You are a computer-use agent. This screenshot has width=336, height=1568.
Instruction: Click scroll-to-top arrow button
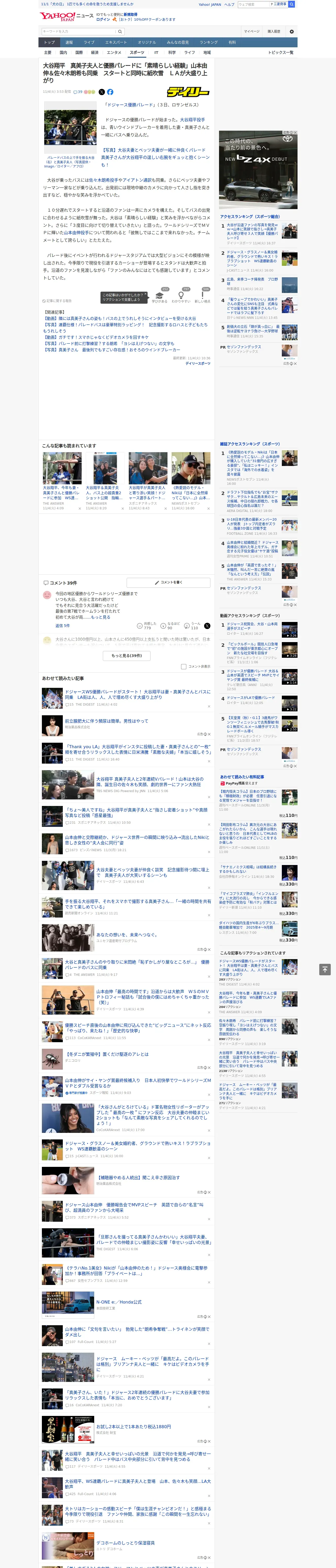click(325, 970)
